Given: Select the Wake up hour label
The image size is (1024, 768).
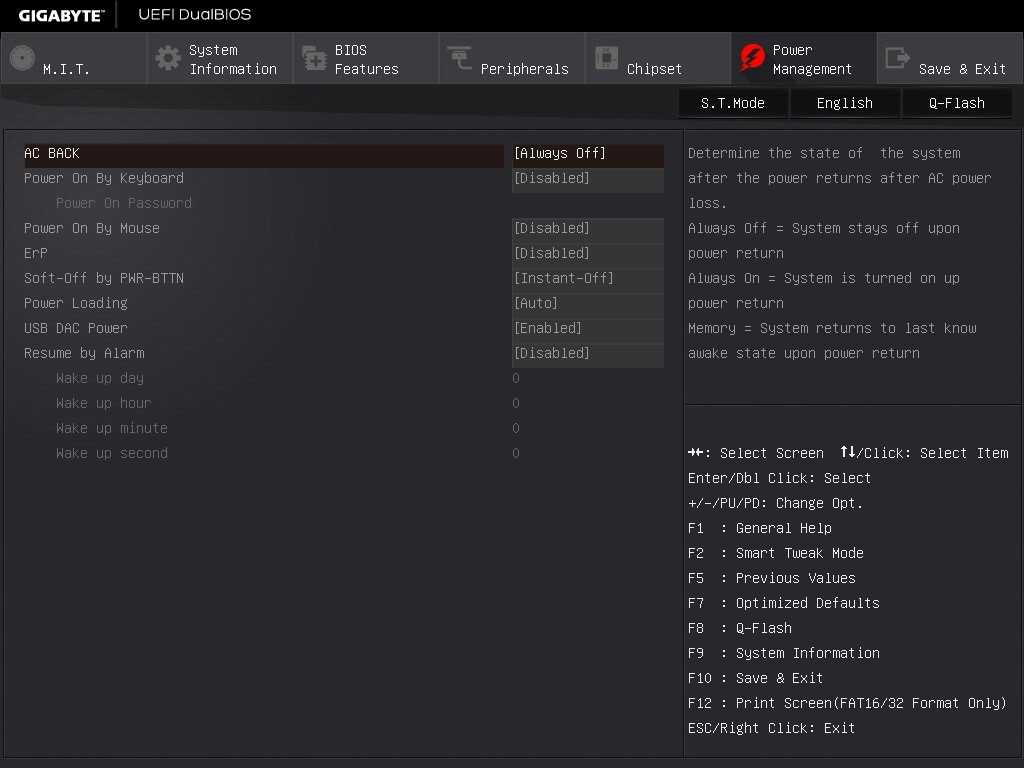Looking at the screenshot, I should click(103, 404).
